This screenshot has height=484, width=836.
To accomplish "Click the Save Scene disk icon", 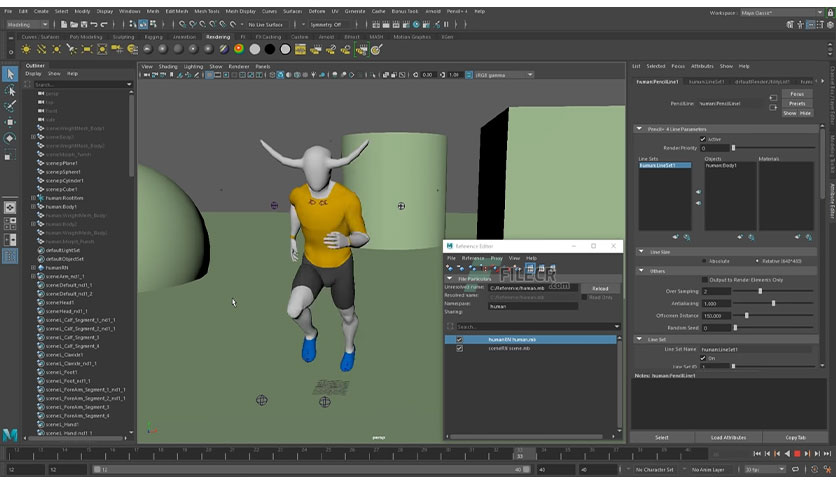I will pos(84,25).
